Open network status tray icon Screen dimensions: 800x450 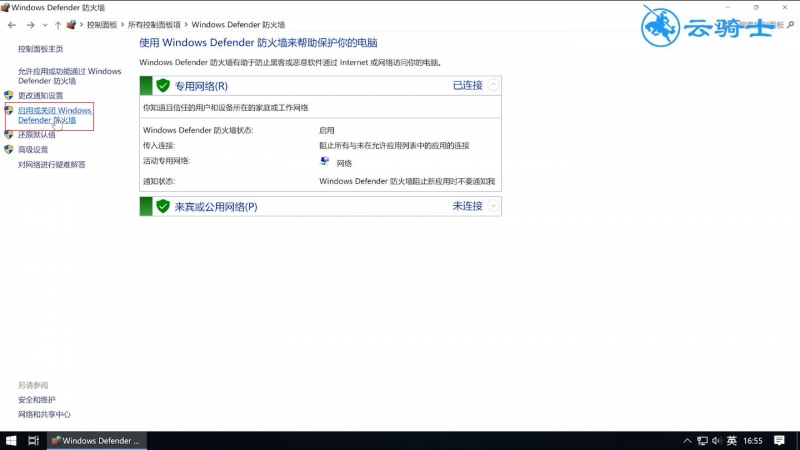[x=703, y=441]
